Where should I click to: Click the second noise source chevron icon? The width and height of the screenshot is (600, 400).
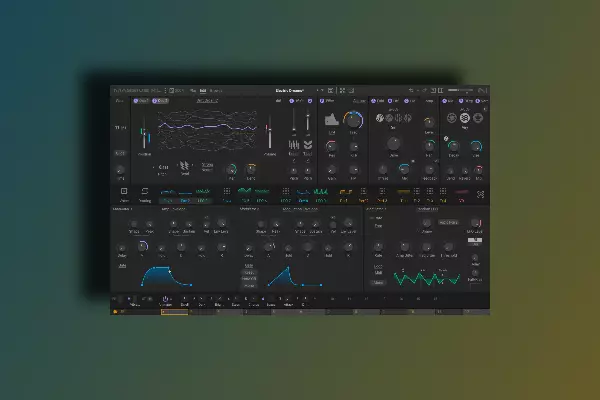[x=308, y=145]
